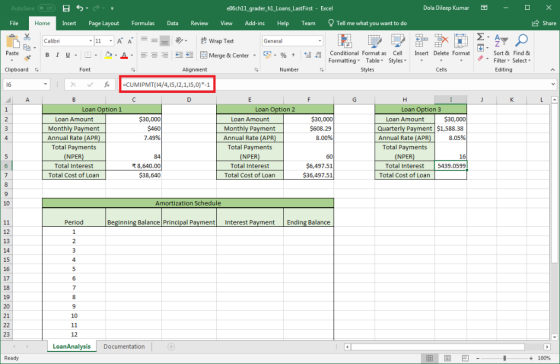Screen dimensions: 560x364
Task: Toggle Align Right for the cell
Action: coord(165,55)
